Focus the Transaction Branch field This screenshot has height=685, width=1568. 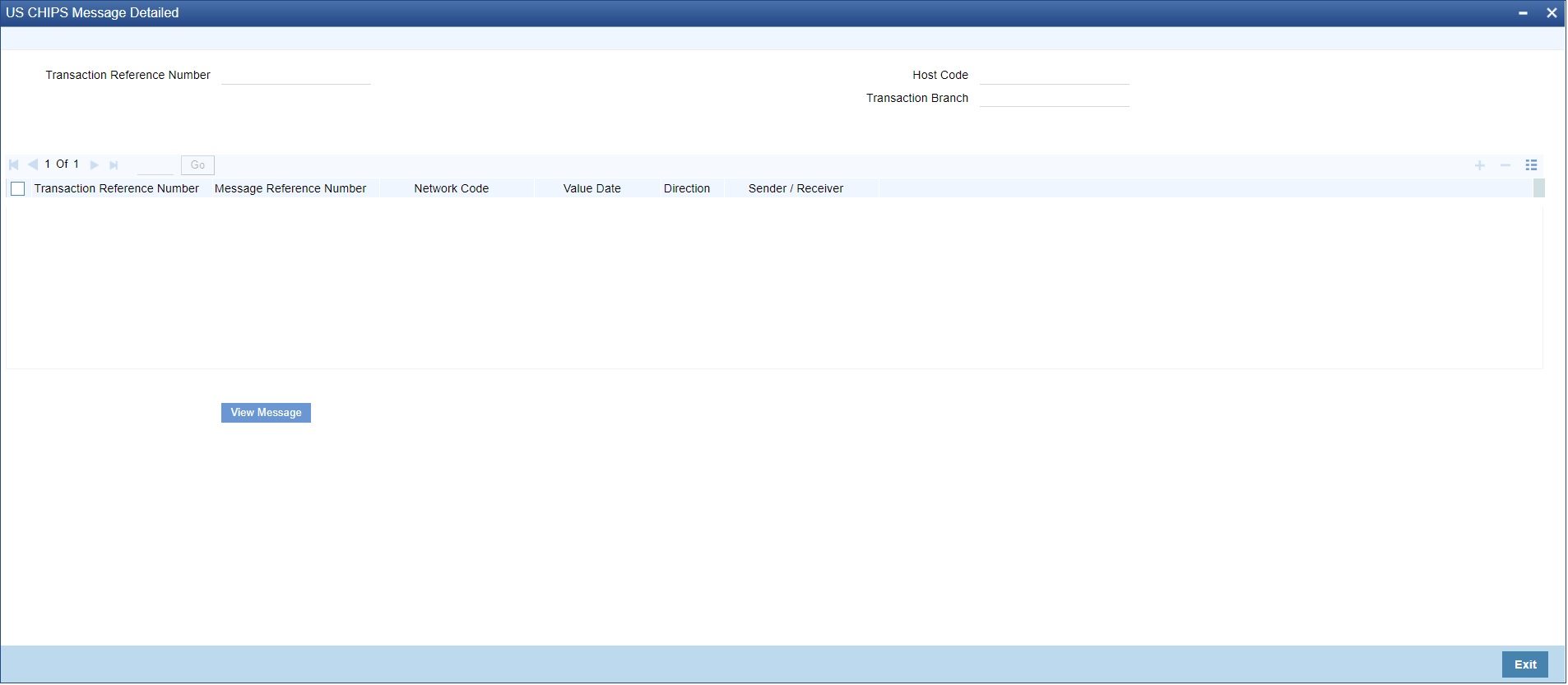pos(1055,98)
